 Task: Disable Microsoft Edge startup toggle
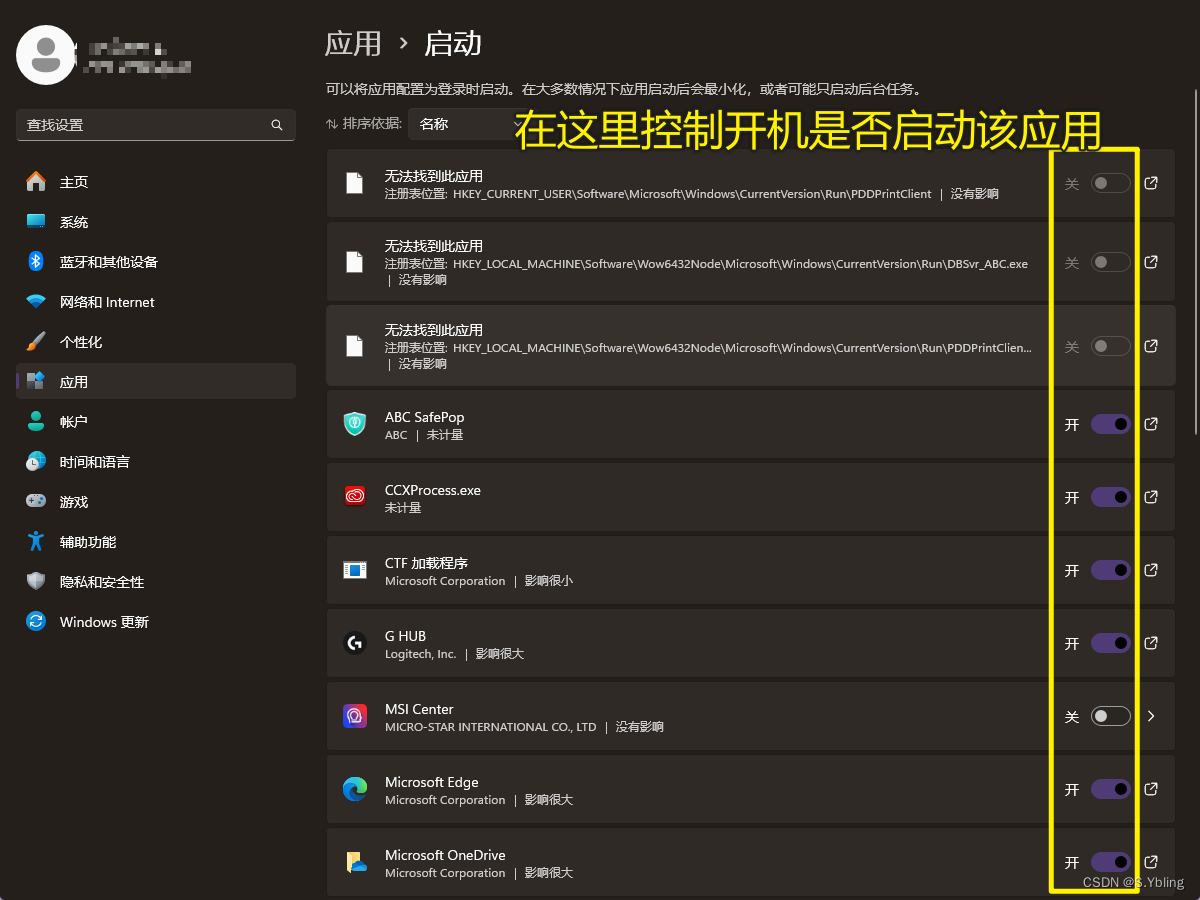pos(1111,789)
